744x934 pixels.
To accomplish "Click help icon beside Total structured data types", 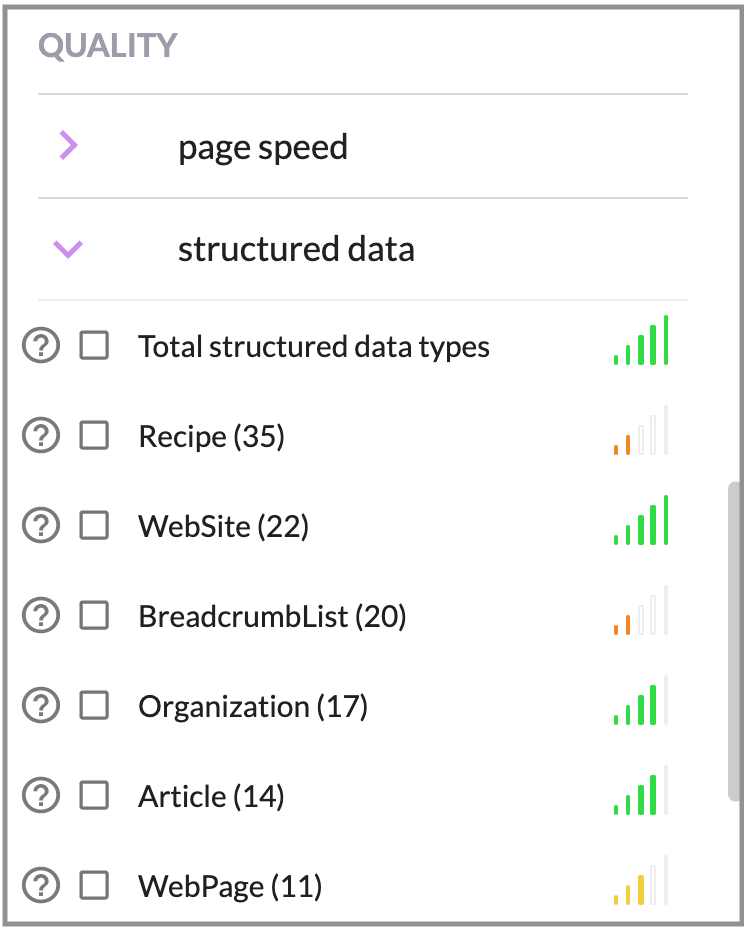I will click(41, 347).
